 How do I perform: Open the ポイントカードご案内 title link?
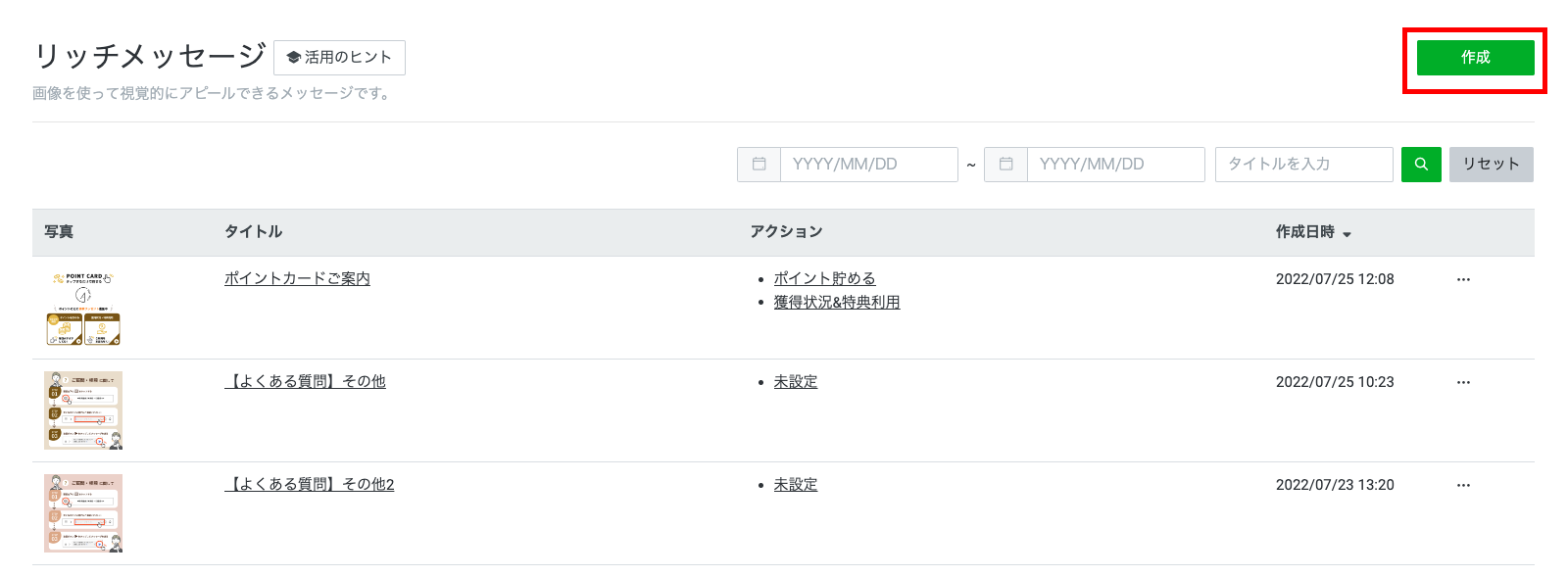coord(297,279)
